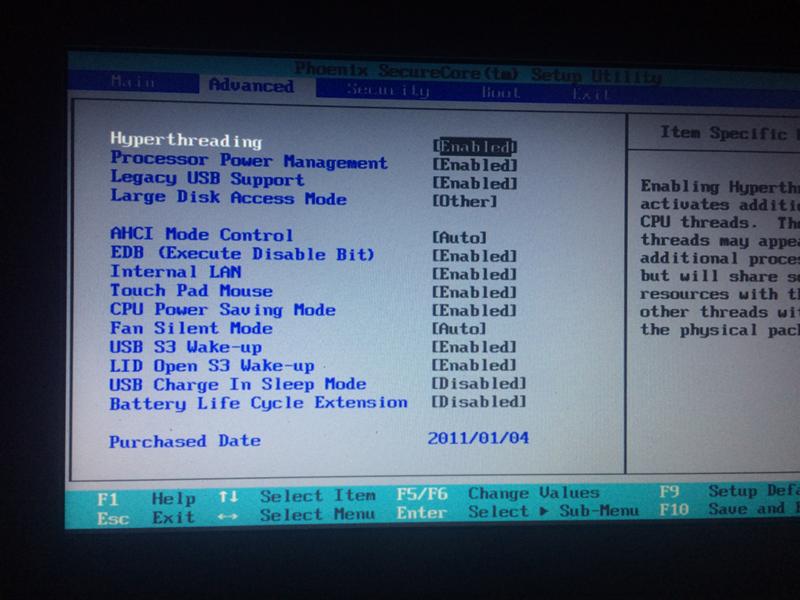Click the Phoenix SecureCore Setup Utility title
This screenshot has height=600, width=800.
click(478, 72)
